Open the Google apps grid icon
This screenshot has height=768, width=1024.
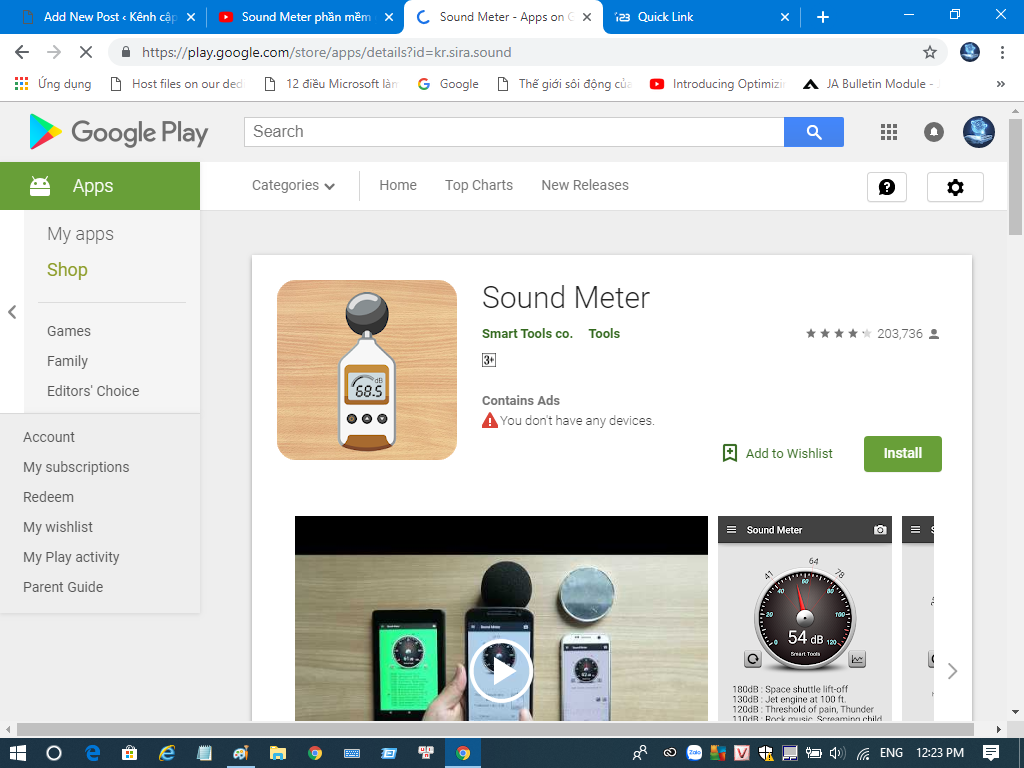(x=889, y=132)
